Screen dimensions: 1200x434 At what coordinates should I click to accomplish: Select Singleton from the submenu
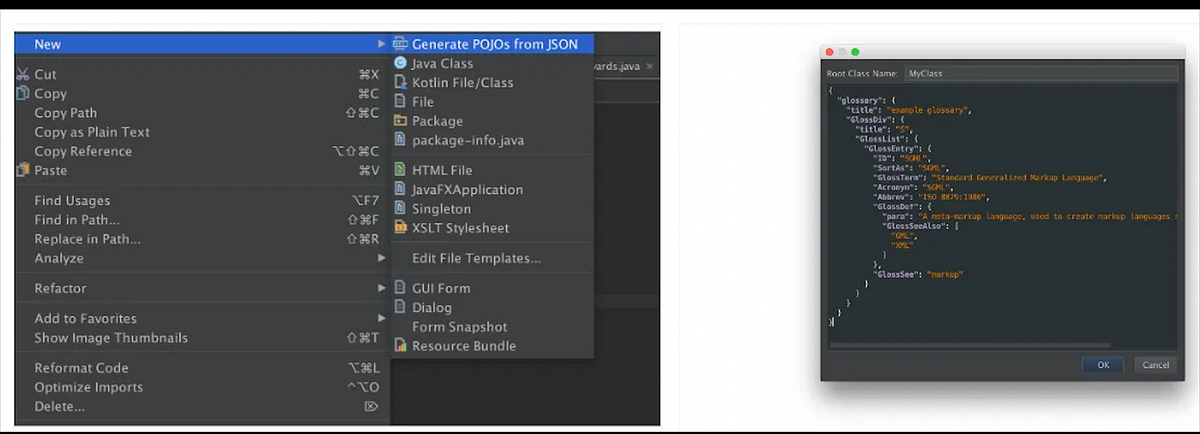(492, 209)
